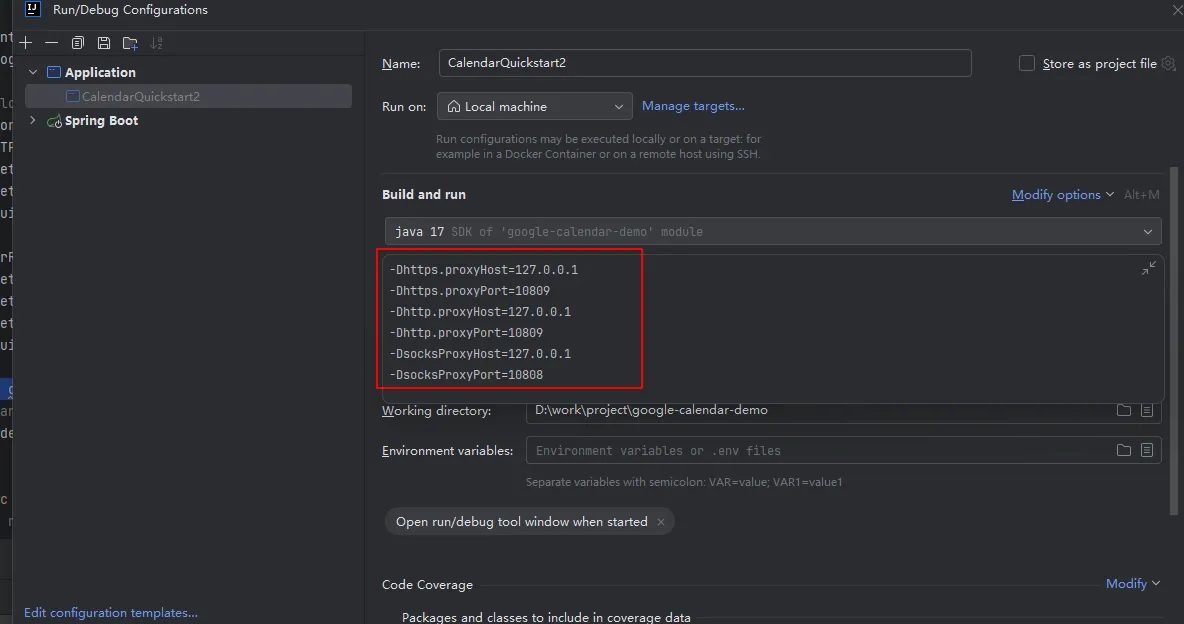Click the Move into new folder icon
The image size is (1184, 624).
130,43
